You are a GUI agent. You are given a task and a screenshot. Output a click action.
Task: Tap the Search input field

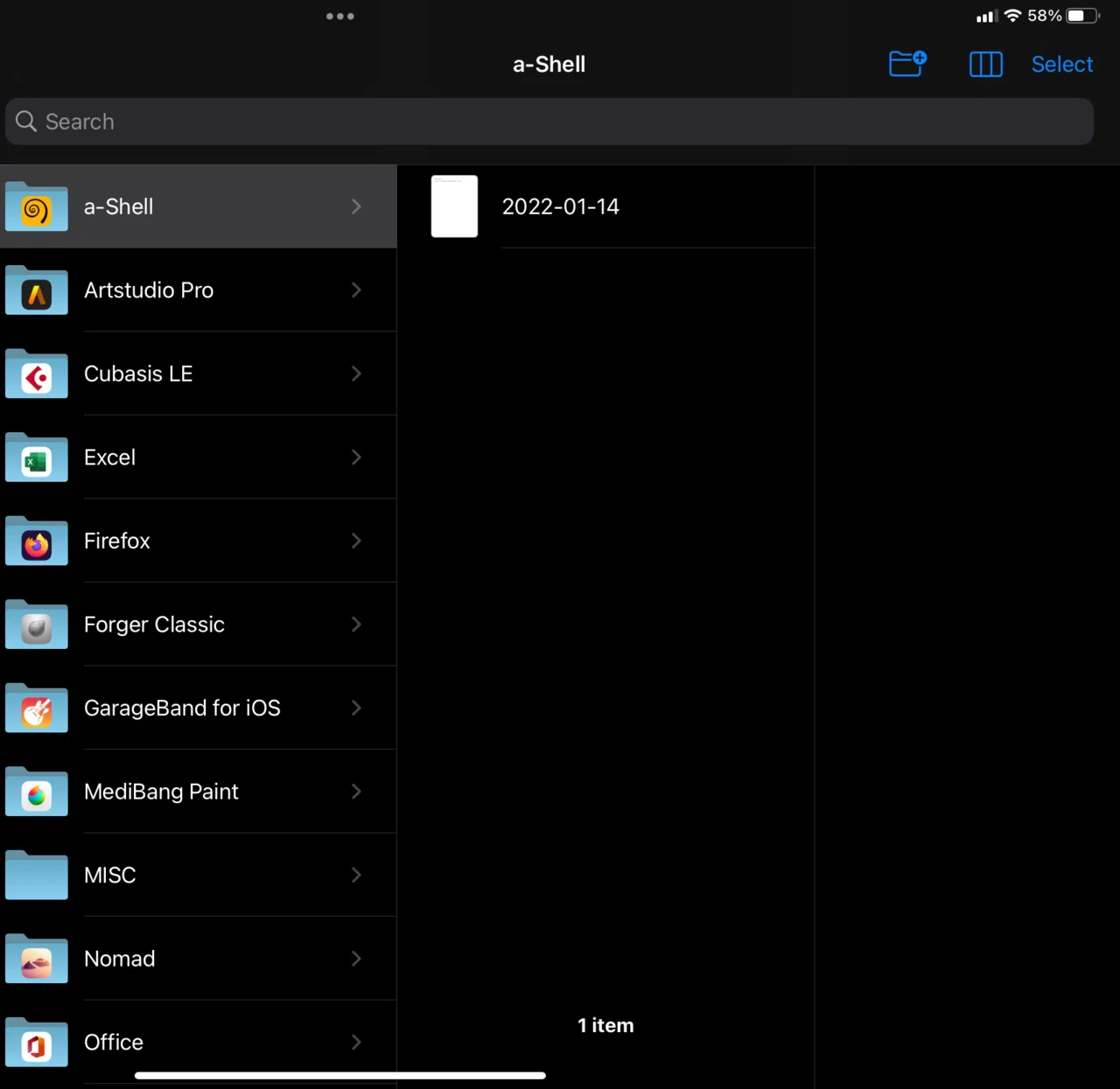[549, 122]
